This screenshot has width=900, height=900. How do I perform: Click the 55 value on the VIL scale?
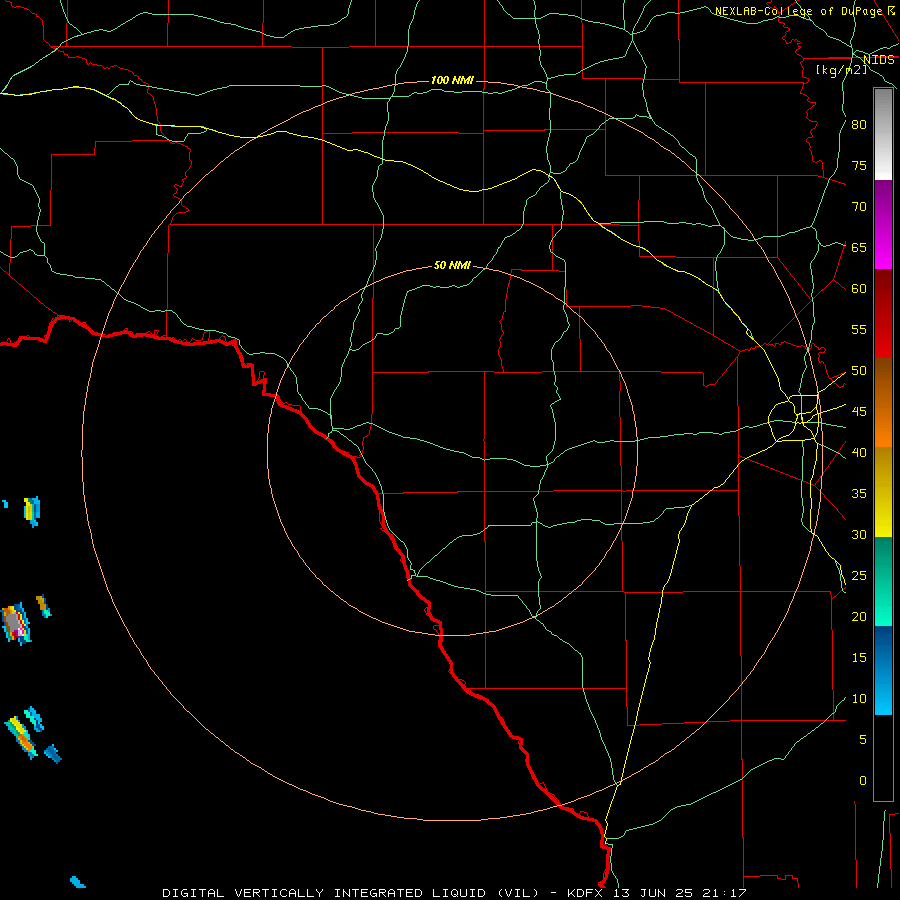(x=859, y=329)
